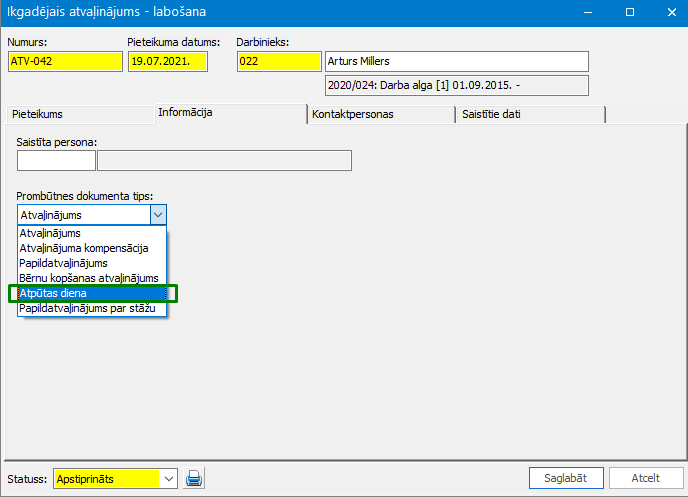Click the Saistīta persona name field
The height and width of the screenshot is (497, 688).
(224, 161)
